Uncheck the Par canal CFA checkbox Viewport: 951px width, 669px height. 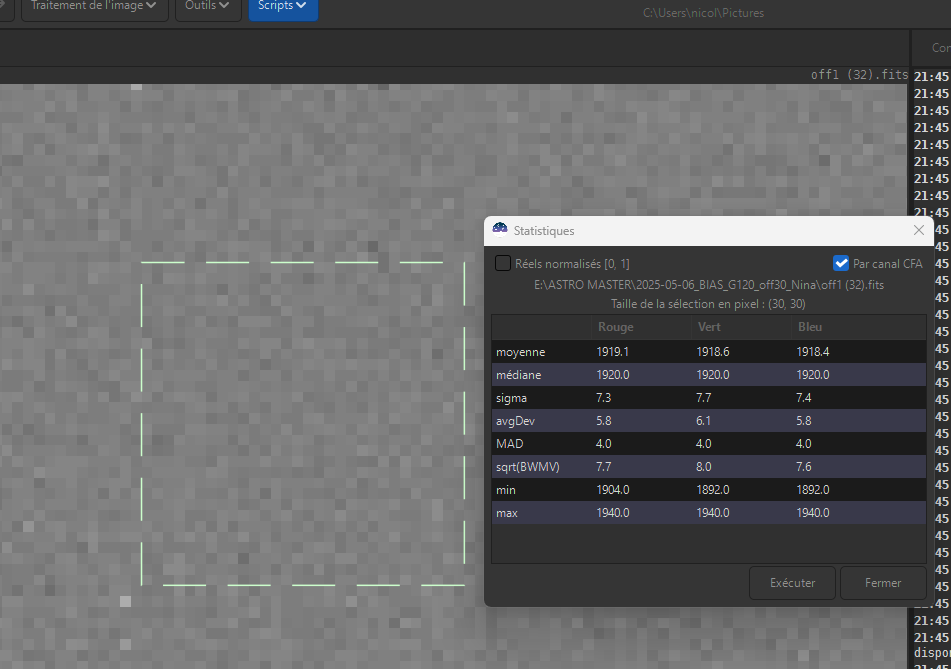coord(841,263)
